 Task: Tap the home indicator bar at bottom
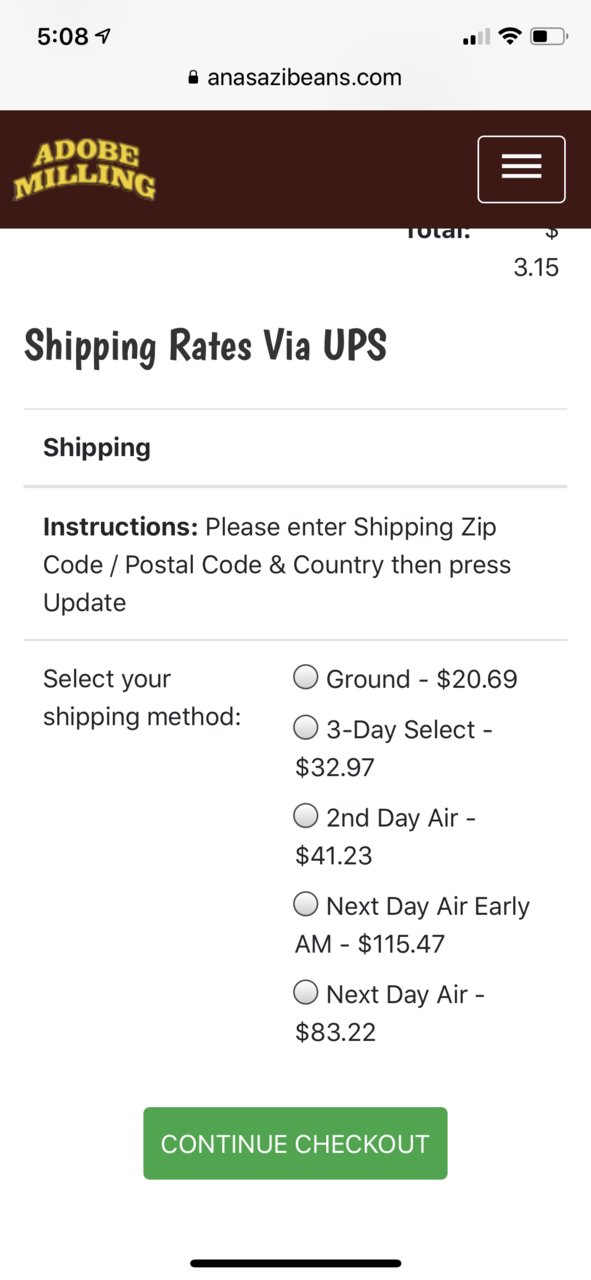pyautogui.click(x=296, y=1263)
